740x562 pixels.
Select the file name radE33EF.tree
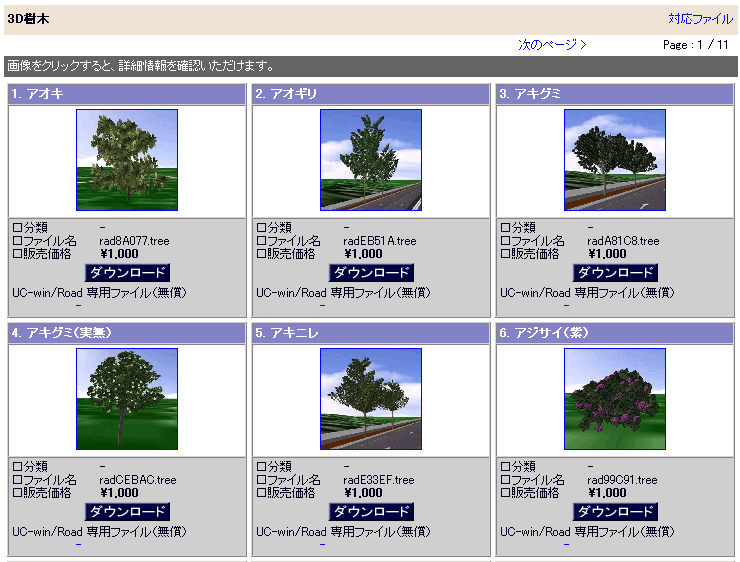(378, 480)
